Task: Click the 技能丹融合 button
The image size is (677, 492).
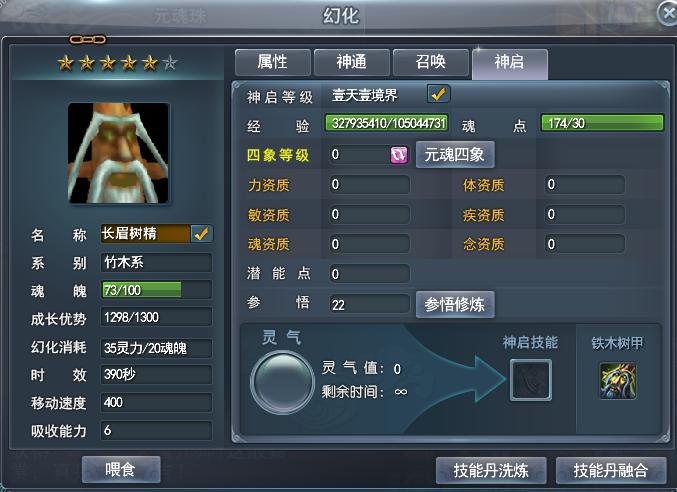Action: click(x=611, y=470)
